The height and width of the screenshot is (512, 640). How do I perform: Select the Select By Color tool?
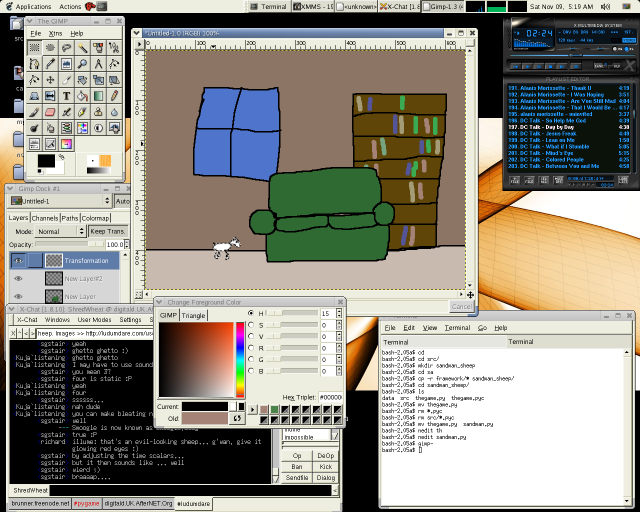coord(98,47)
